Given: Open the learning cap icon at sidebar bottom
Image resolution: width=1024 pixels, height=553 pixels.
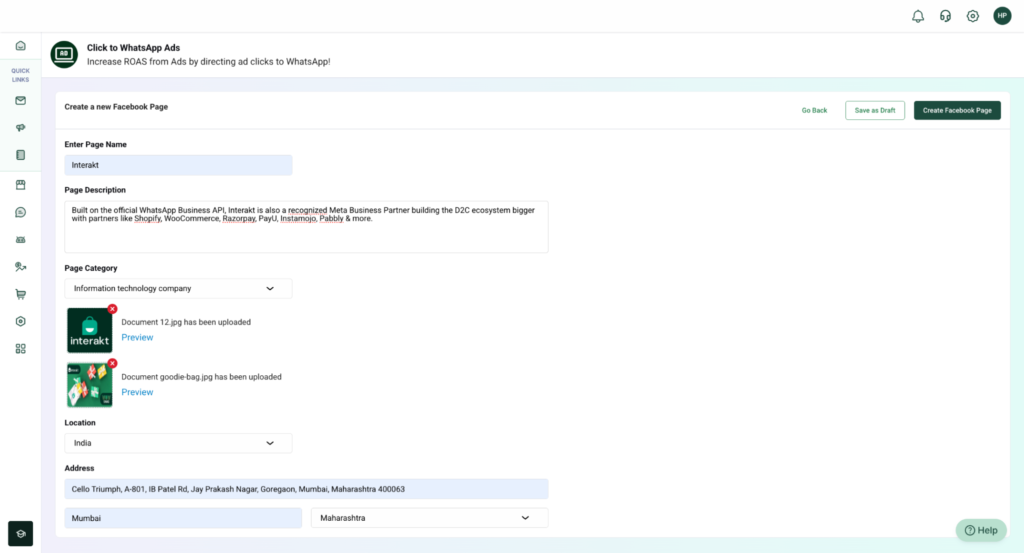Looking at the screenshot, I should coord(20,533).
